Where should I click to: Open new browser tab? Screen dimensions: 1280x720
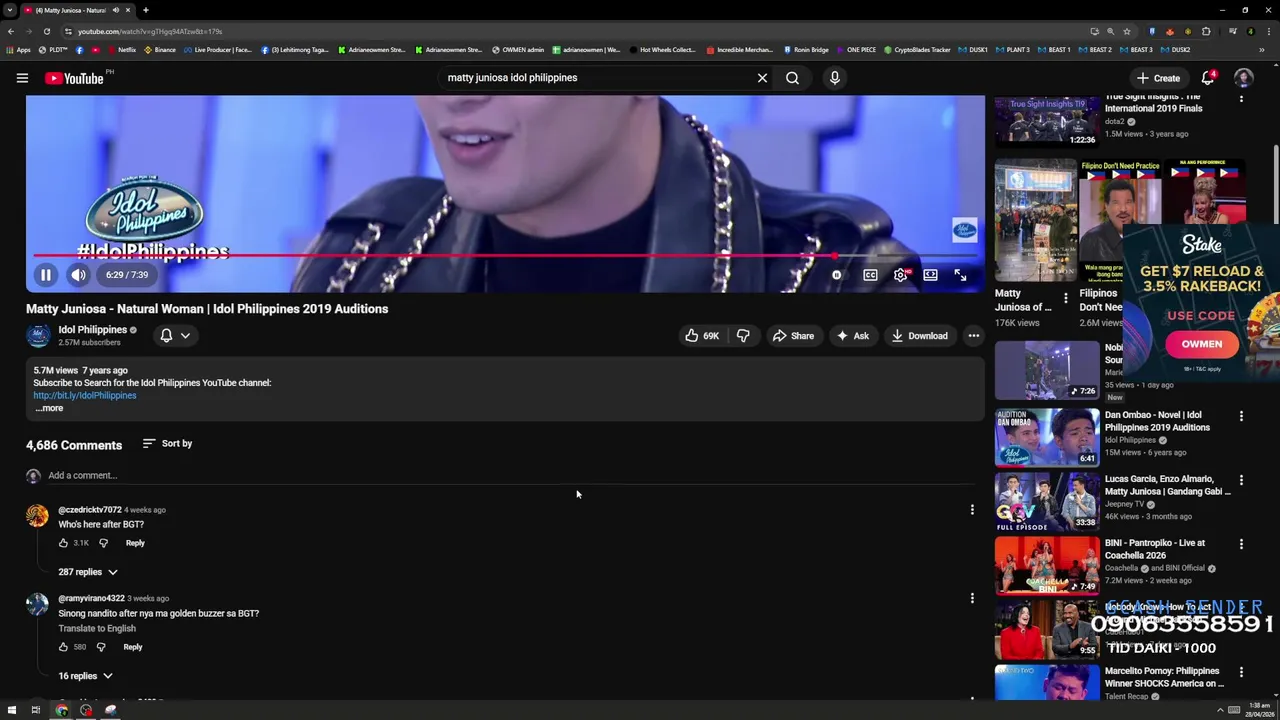coord(145,10)
